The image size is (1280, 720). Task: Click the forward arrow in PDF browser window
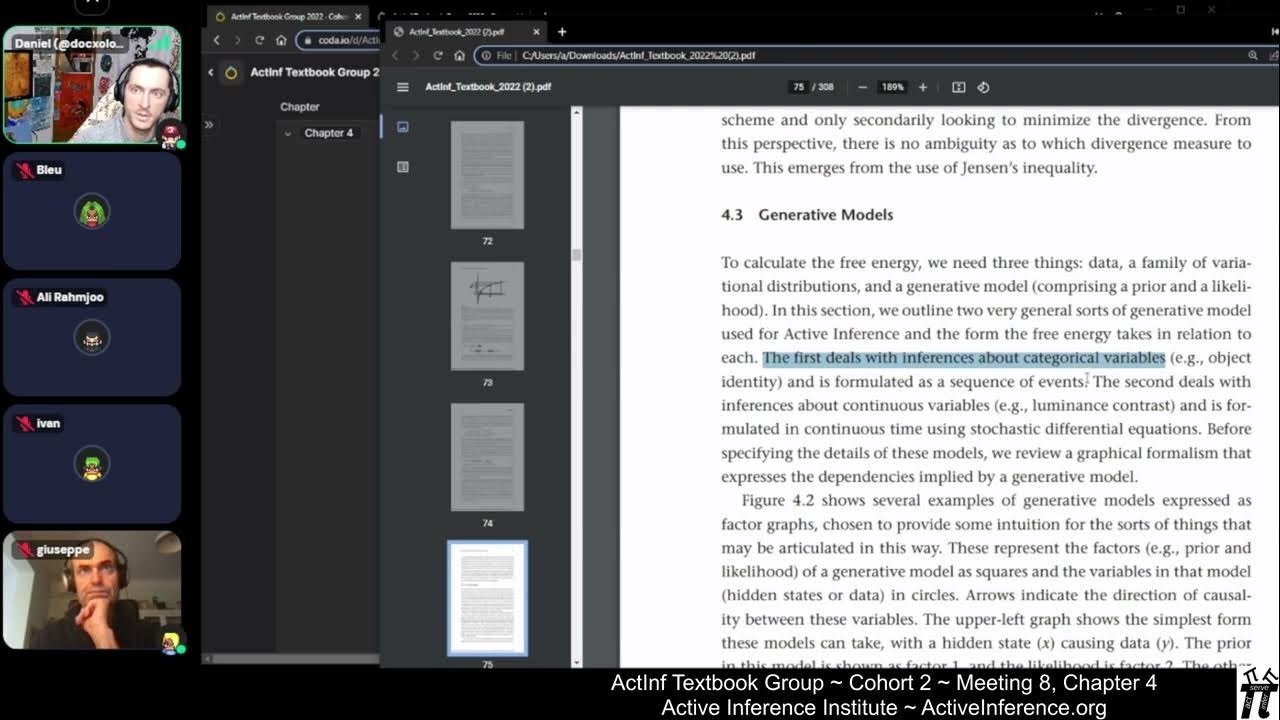(x=416, y=55)
